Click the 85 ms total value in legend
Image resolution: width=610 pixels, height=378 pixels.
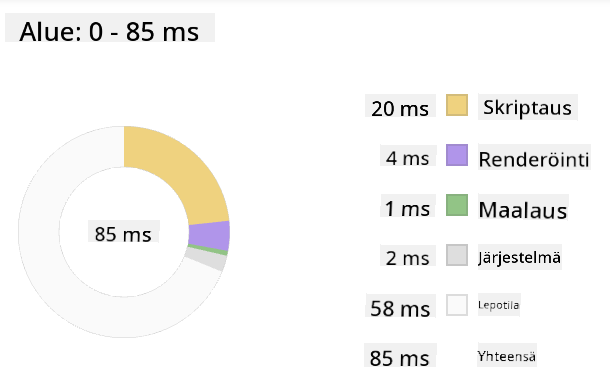click(400, 356)
